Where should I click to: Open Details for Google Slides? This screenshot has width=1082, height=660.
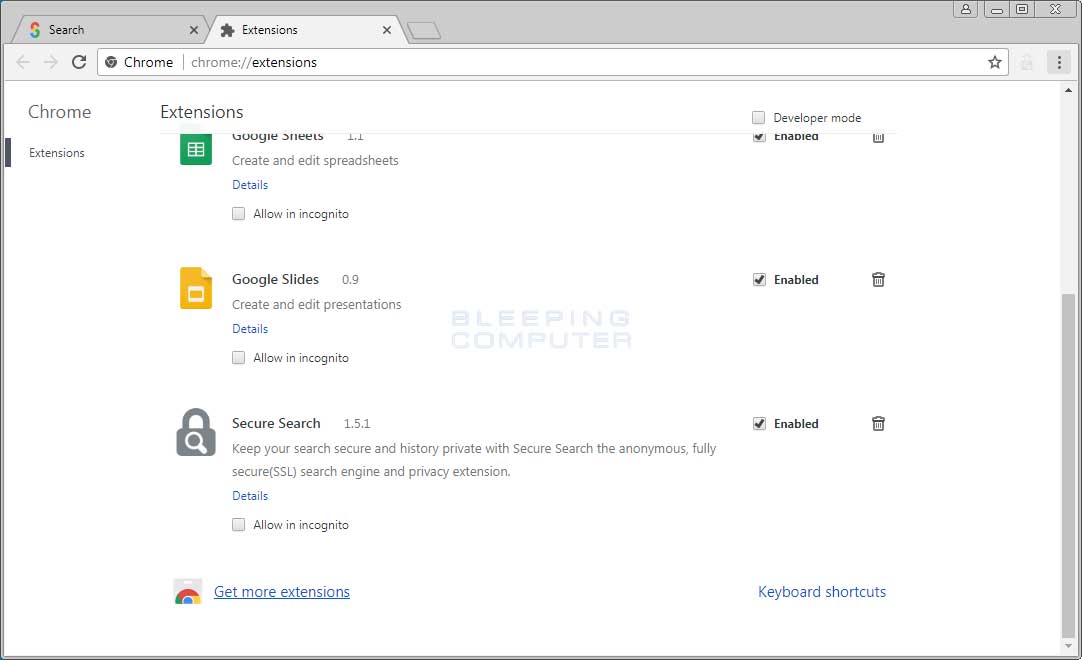250,329
